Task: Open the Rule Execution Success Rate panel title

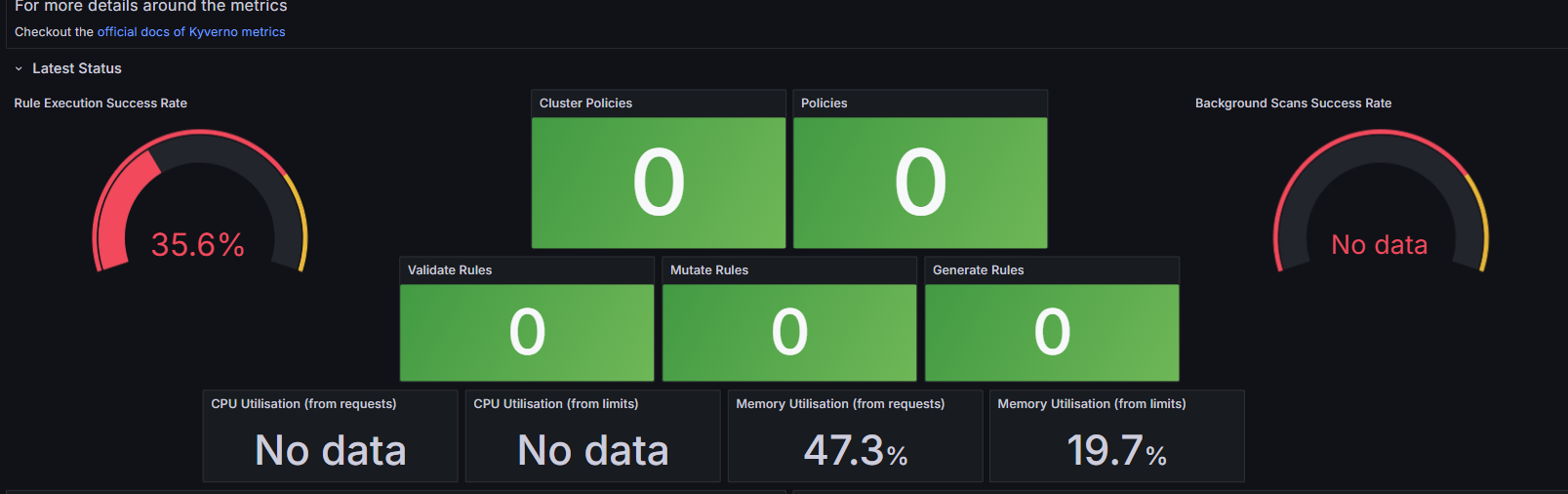Action: [x=101, y=103]
